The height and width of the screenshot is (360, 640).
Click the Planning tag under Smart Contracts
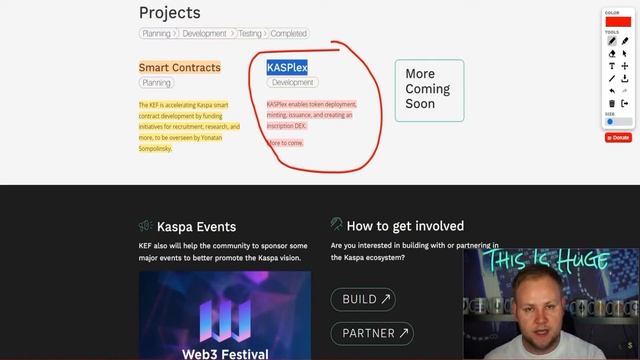tap(157, 83)
